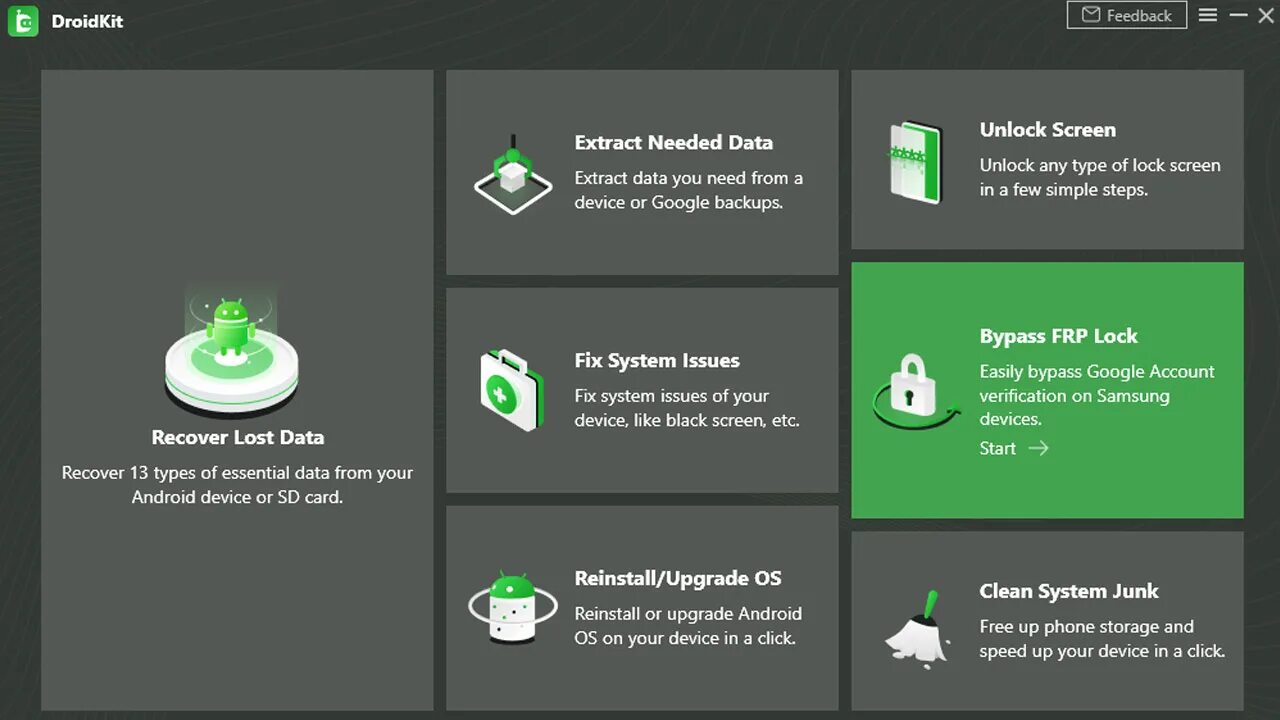
Task: Click the Free up phone storage description
Action: click(x=1102, y=639)
